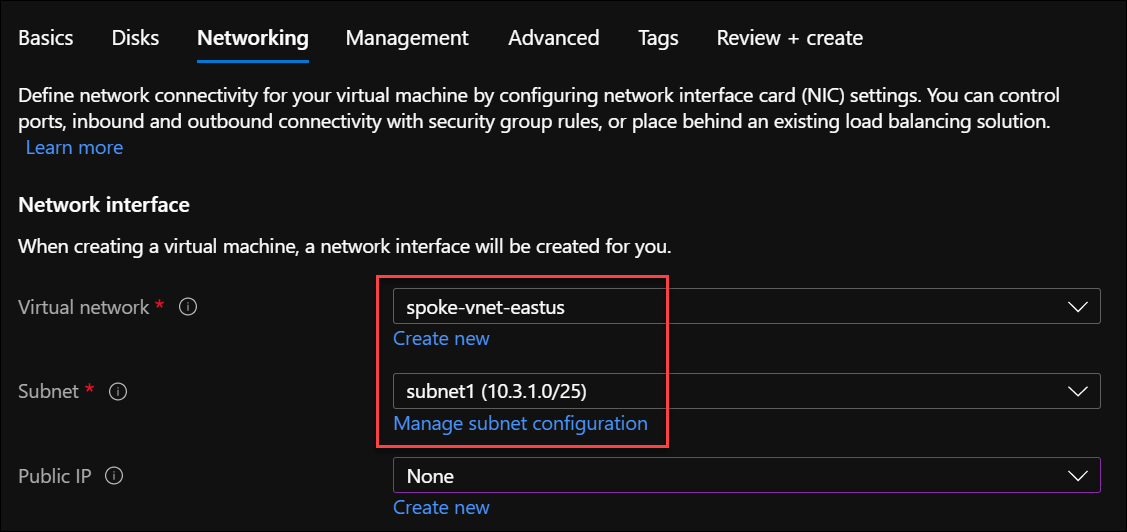Screen dimensions: 1127x532
Task: Expand the Subnet dropdown showing subnet1
Action: (746, 391)
